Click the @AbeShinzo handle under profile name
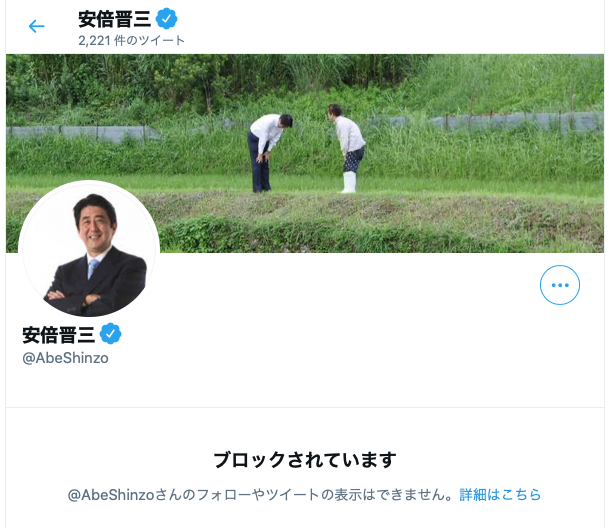 tap(65, 358)
